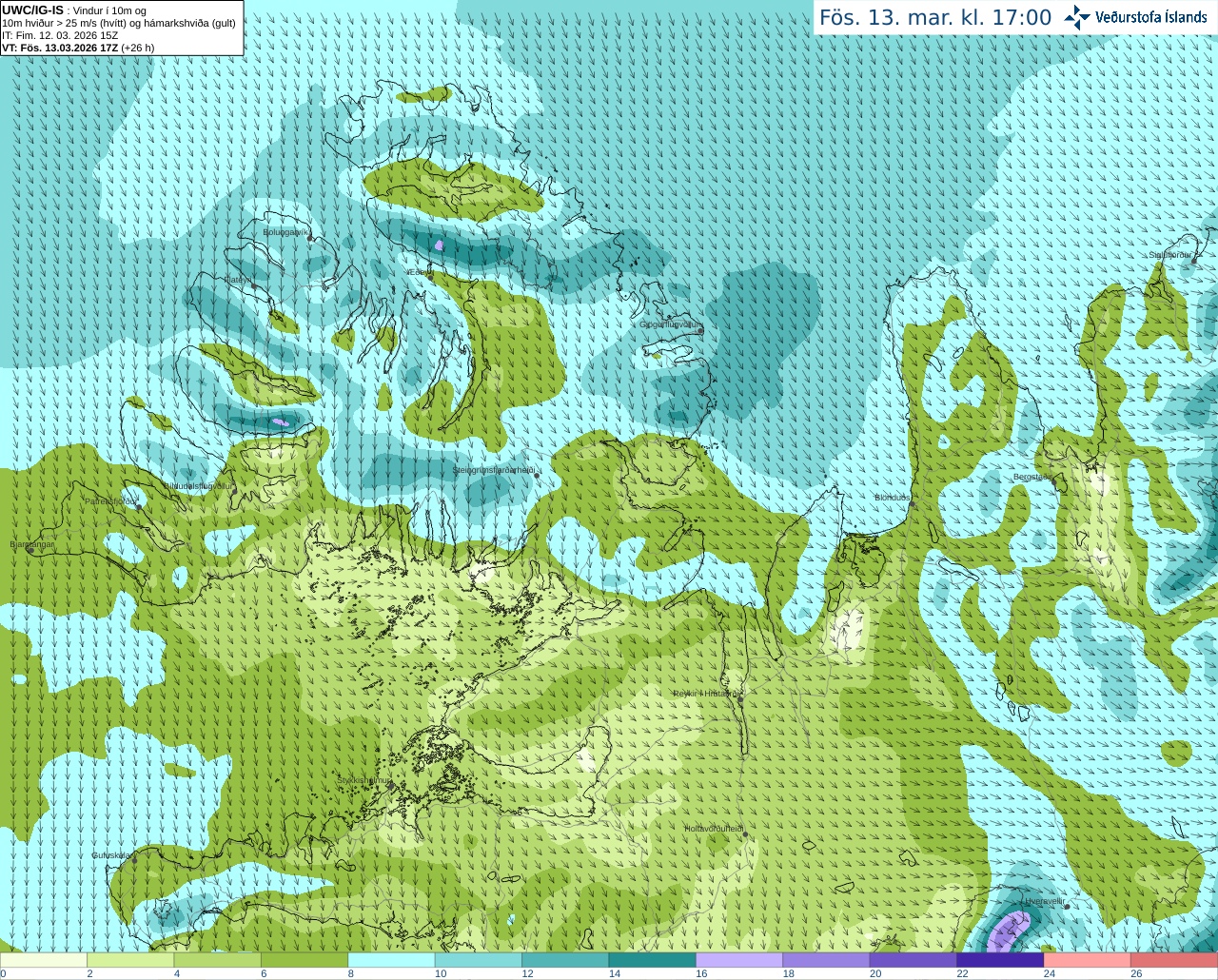Pick the light cyan 8–10 legend swatch
This screenshot has width=1218, height=980.
(x=391, y=960)
